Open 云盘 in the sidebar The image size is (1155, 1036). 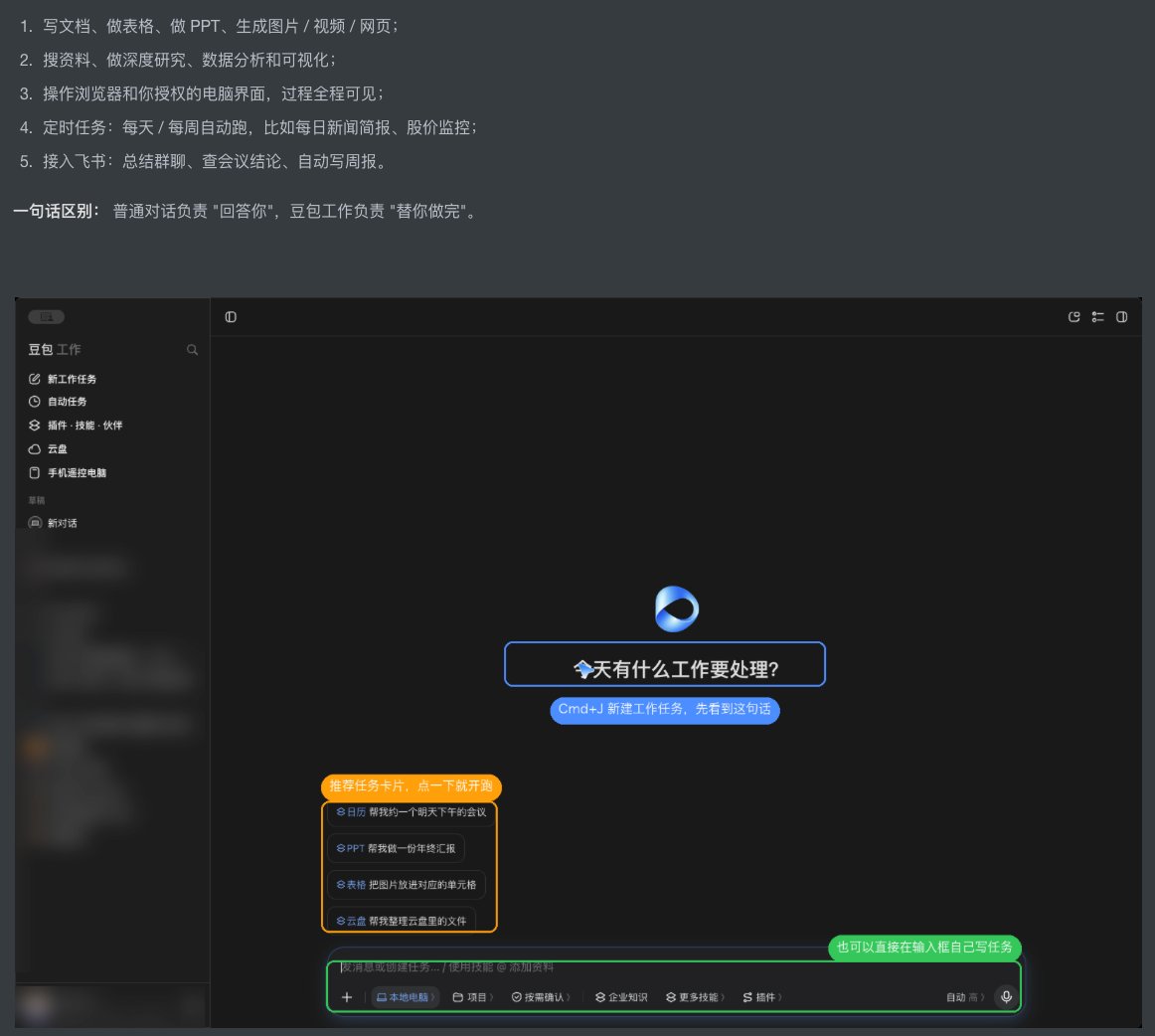pyautogui.click(x=48, y=448)
